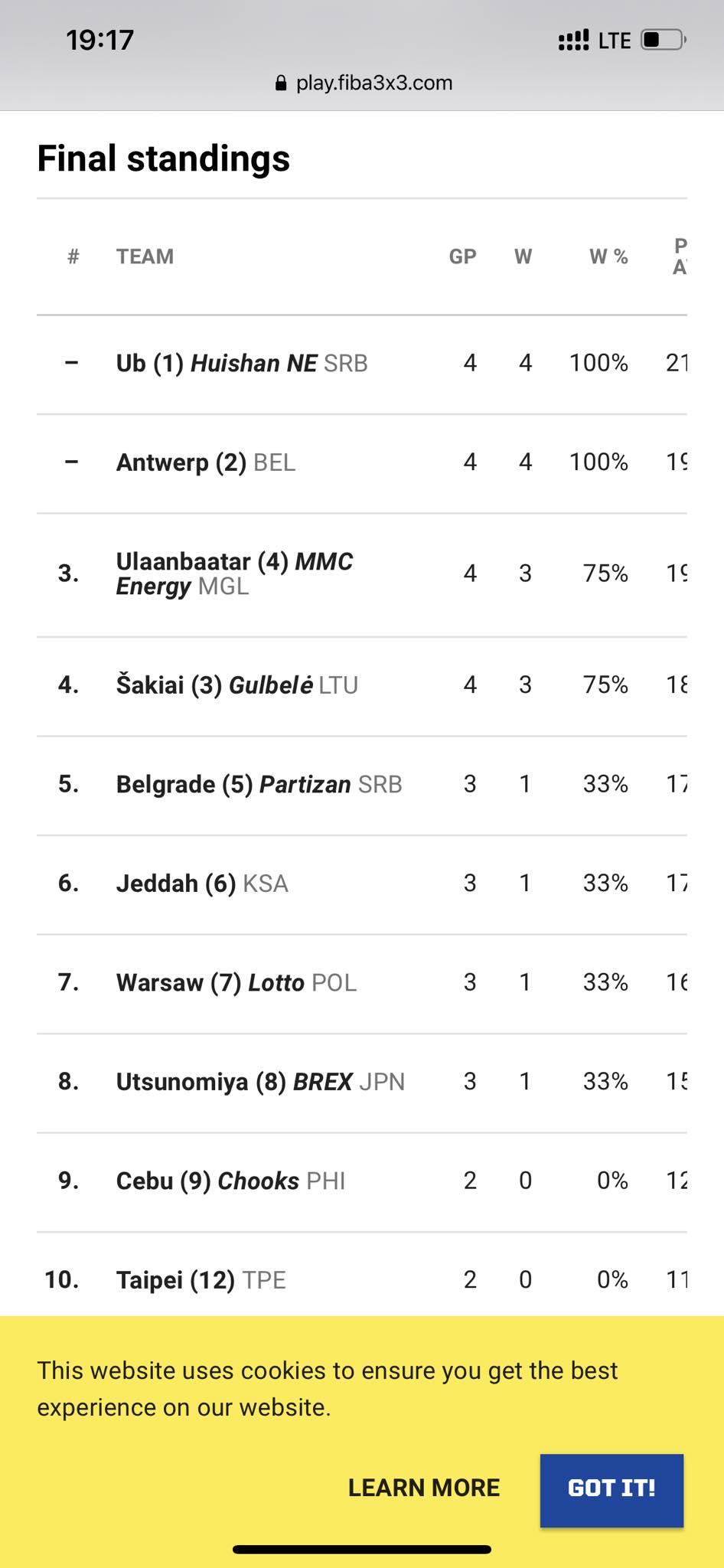Tap the battery icon in status bar

pos(663,40)
